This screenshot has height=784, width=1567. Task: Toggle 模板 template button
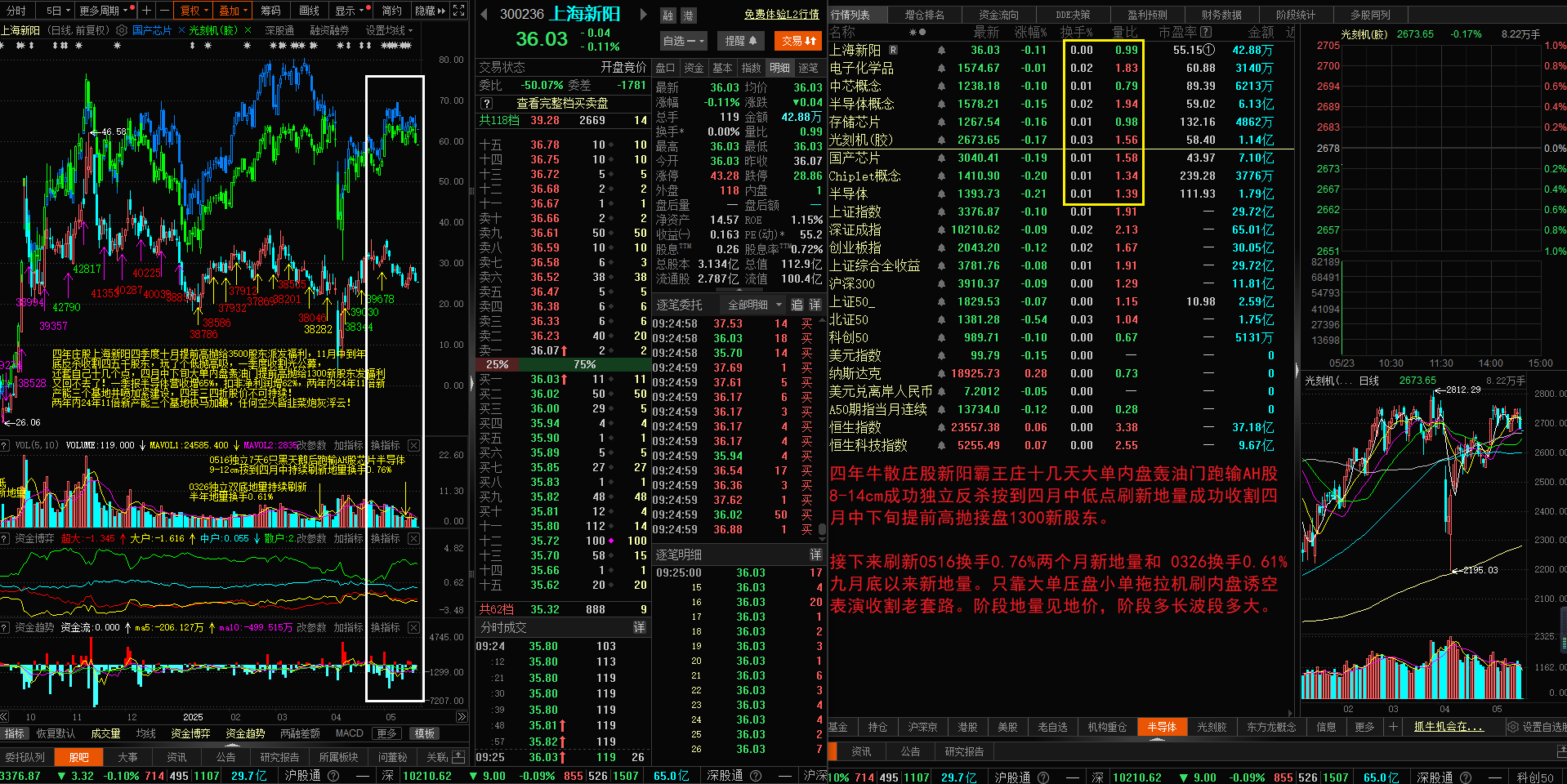pos(425,733)
